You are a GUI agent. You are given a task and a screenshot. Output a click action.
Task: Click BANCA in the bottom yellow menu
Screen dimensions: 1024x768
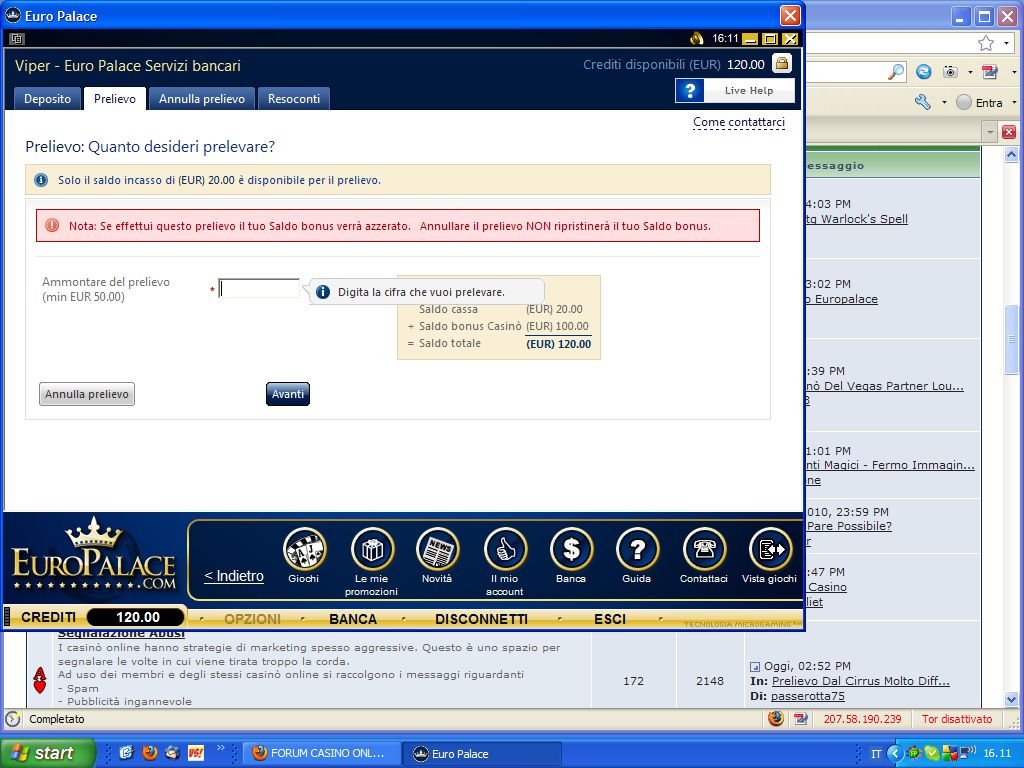[353, 619]
